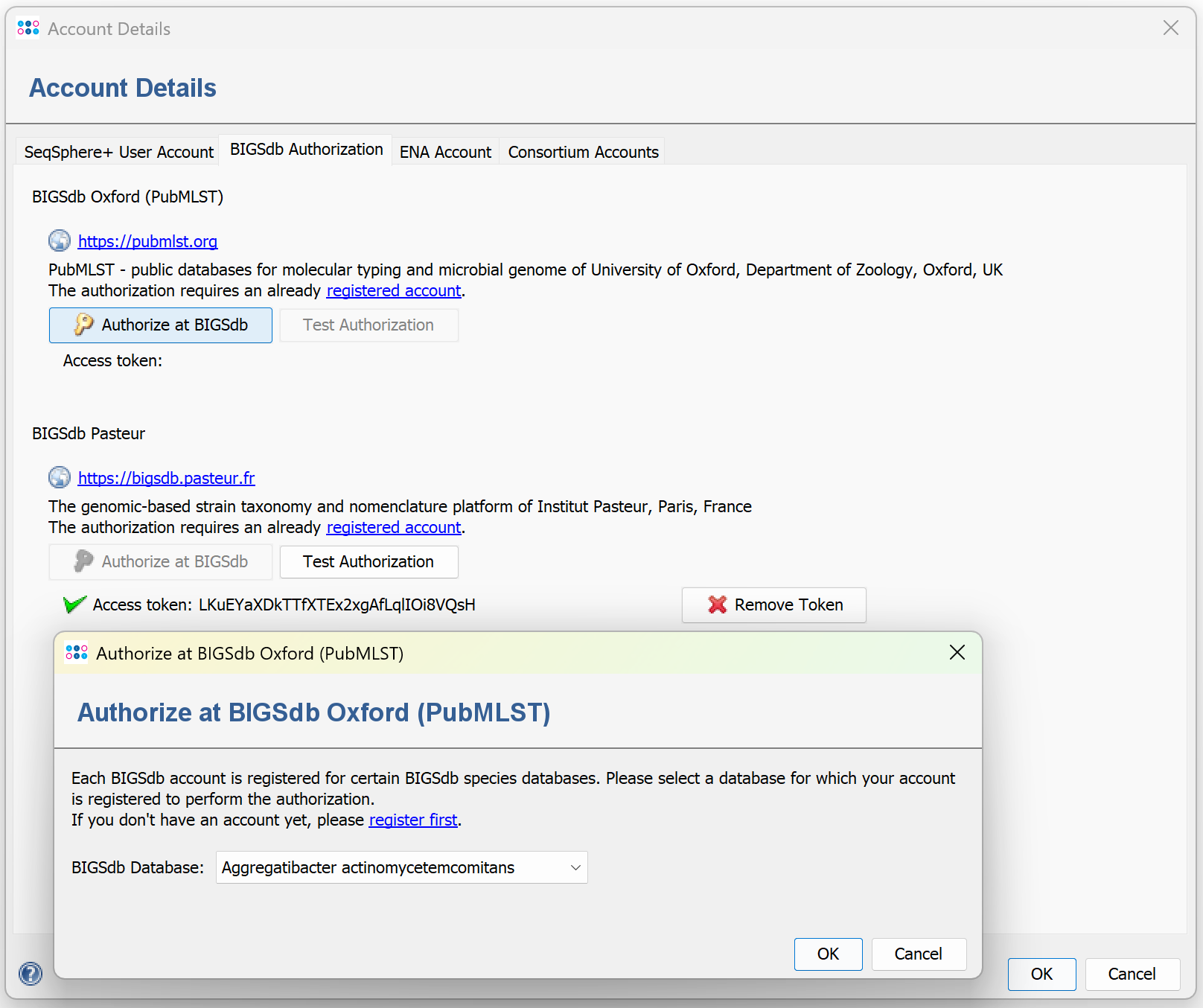This screenshot has width=1203, height=1008.
Task: Open the https://pubmlst.org link
Action: (147, 241)
